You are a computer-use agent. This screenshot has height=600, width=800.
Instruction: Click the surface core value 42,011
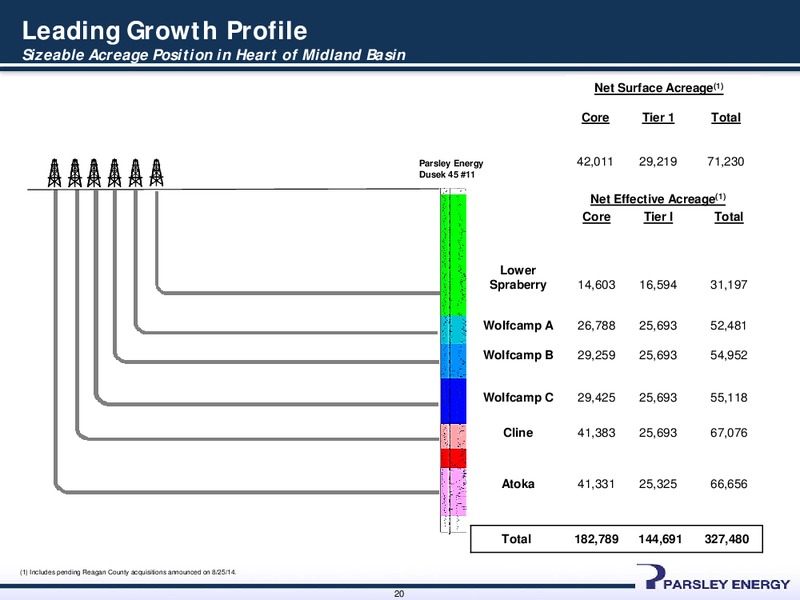[x=595, y=162]
